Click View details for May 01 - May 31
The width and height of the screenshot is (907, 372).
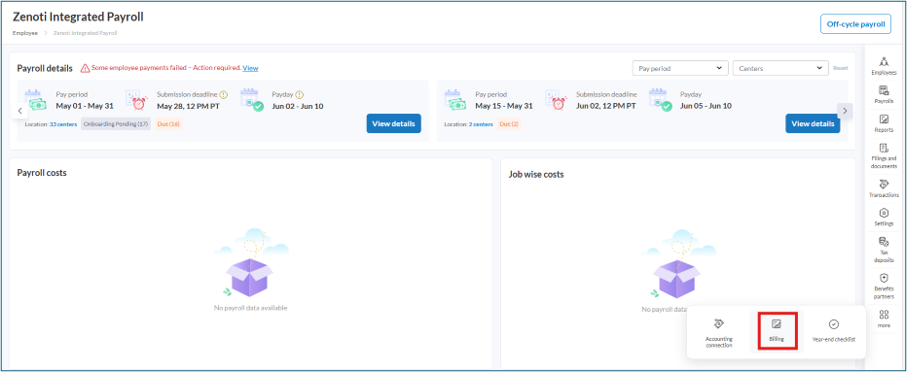point(394,124)
